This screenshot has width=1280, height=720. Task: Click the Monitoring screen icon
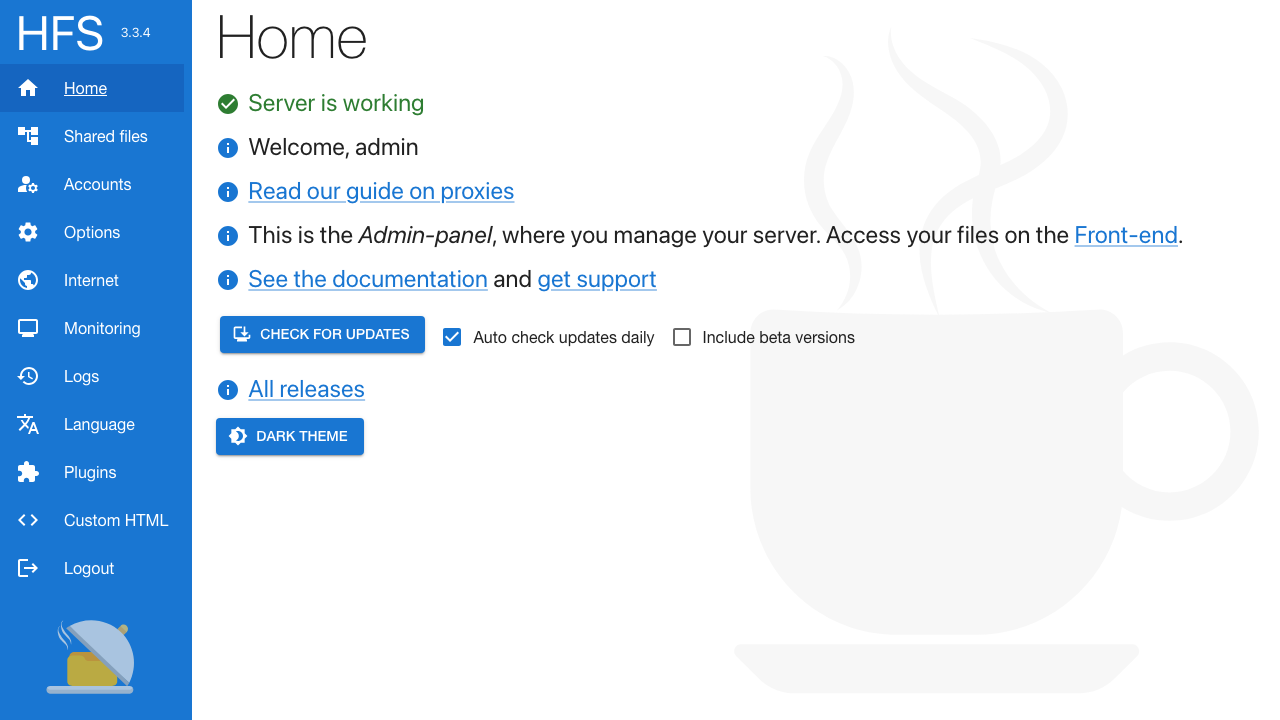(28, 328)
